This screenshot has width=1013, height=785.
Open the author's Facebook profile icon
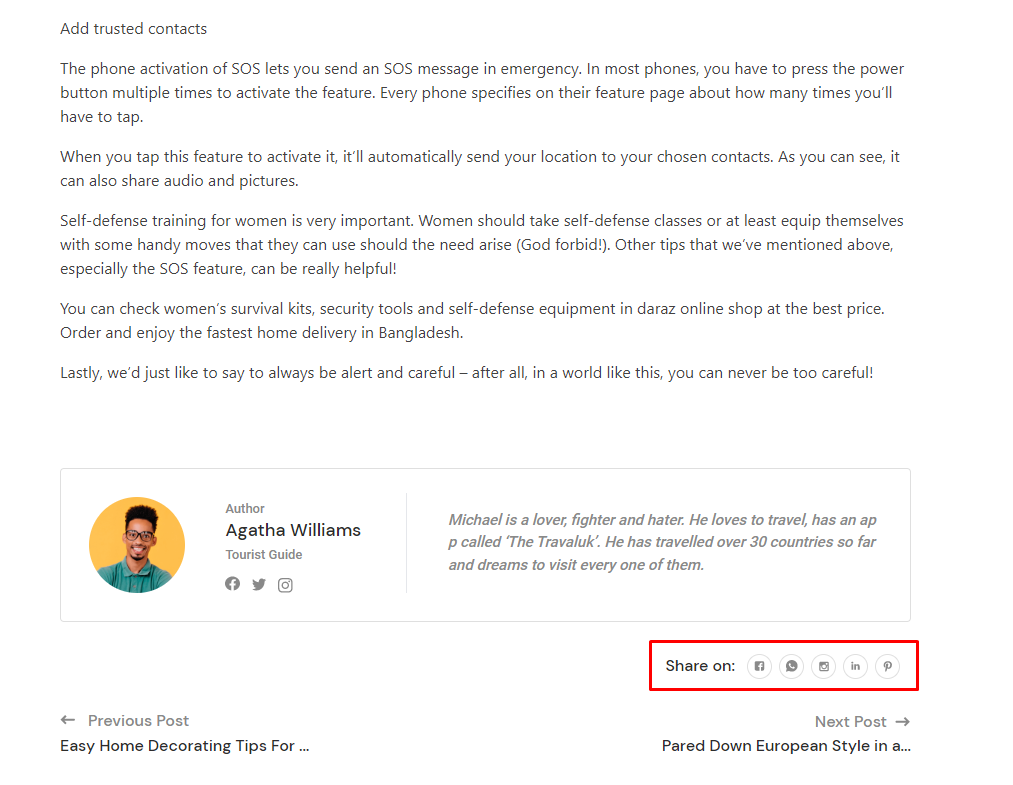[233, 584]
